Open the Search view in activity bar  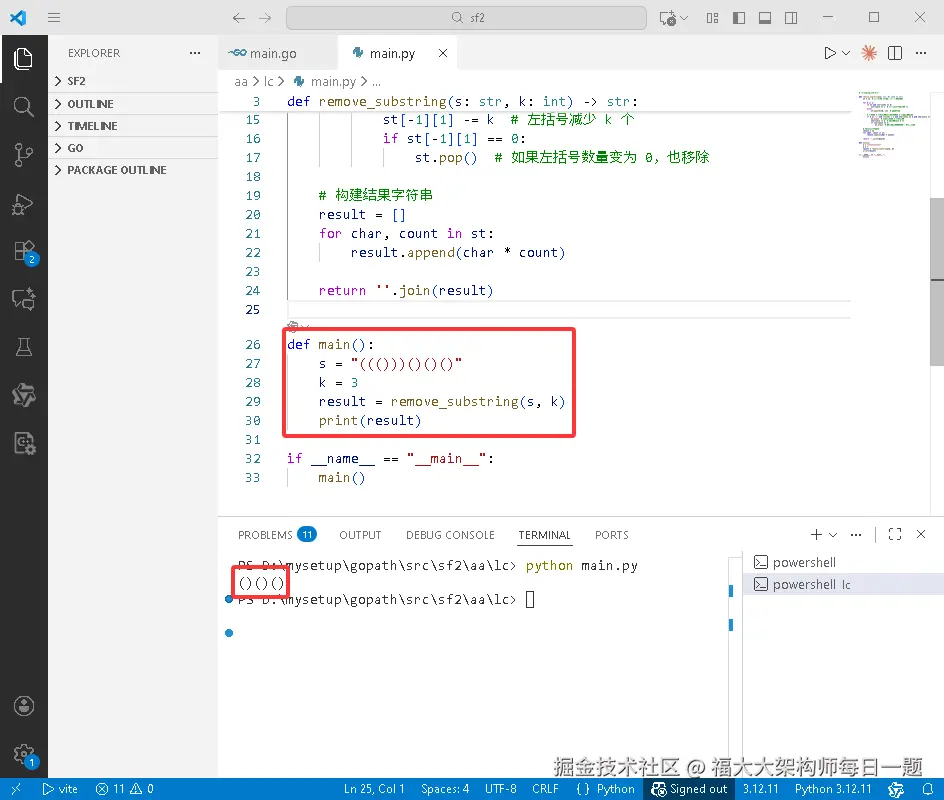point(23,107)
